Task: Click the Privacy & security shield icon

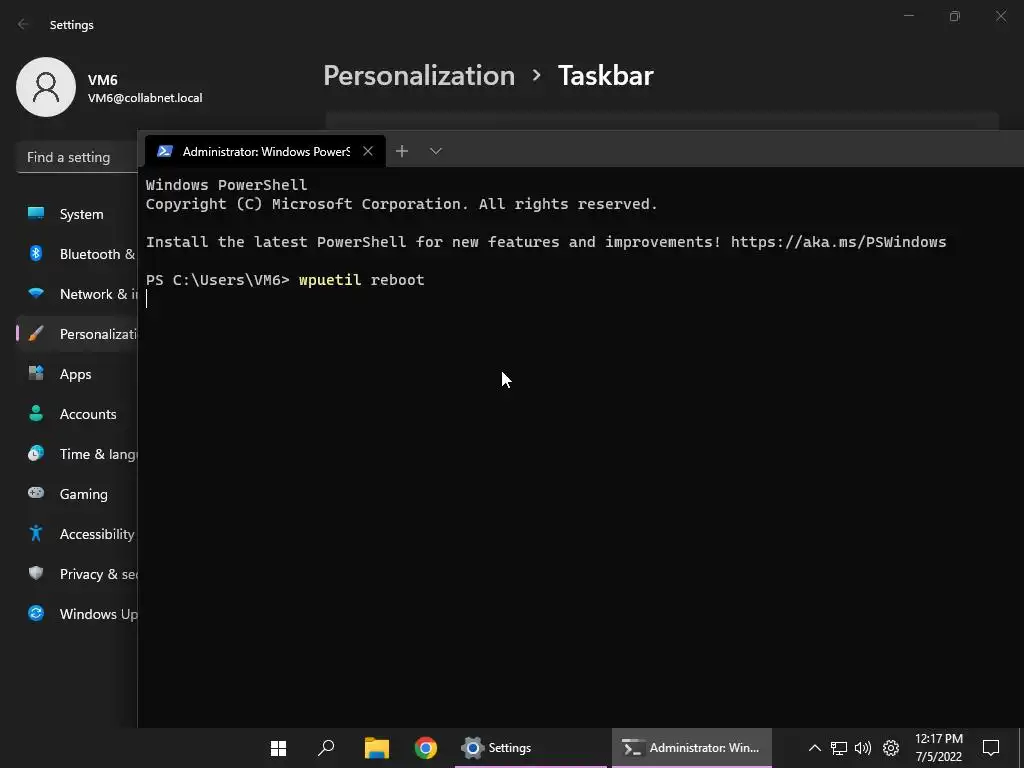Action: tap(36, 573)
